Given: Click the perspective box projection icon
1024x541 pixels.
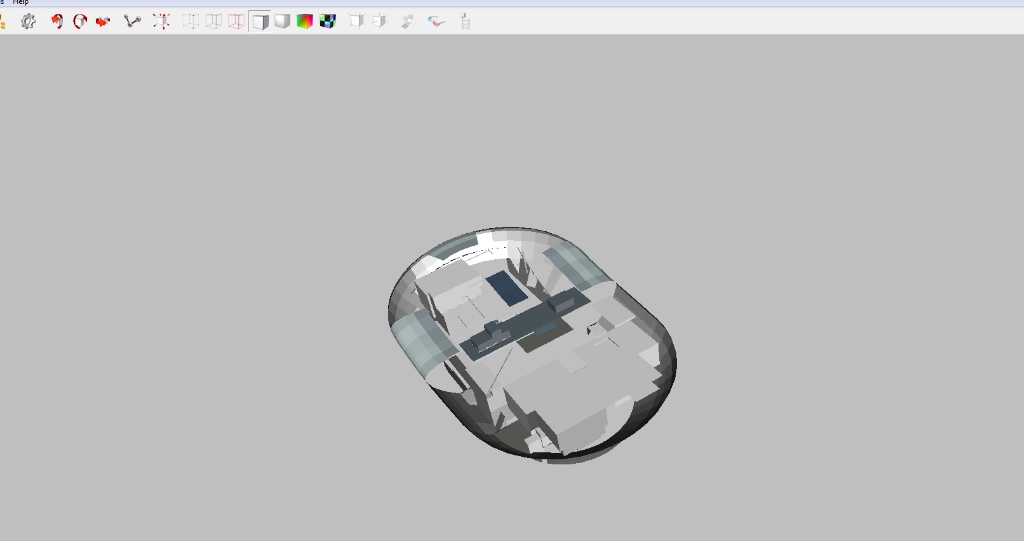Looking at the screenshot, I should click(356, 21).
